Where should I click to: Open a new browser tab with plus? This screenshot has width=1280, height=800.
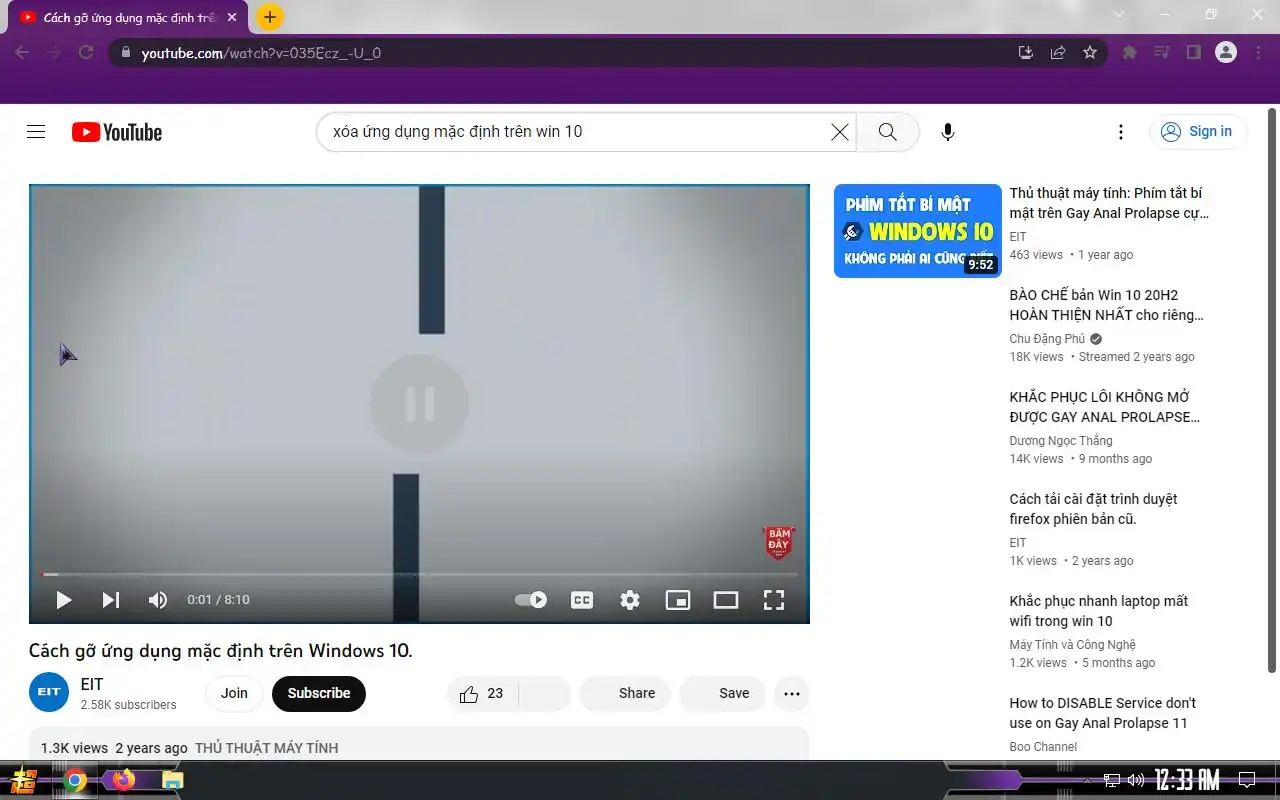270,17
